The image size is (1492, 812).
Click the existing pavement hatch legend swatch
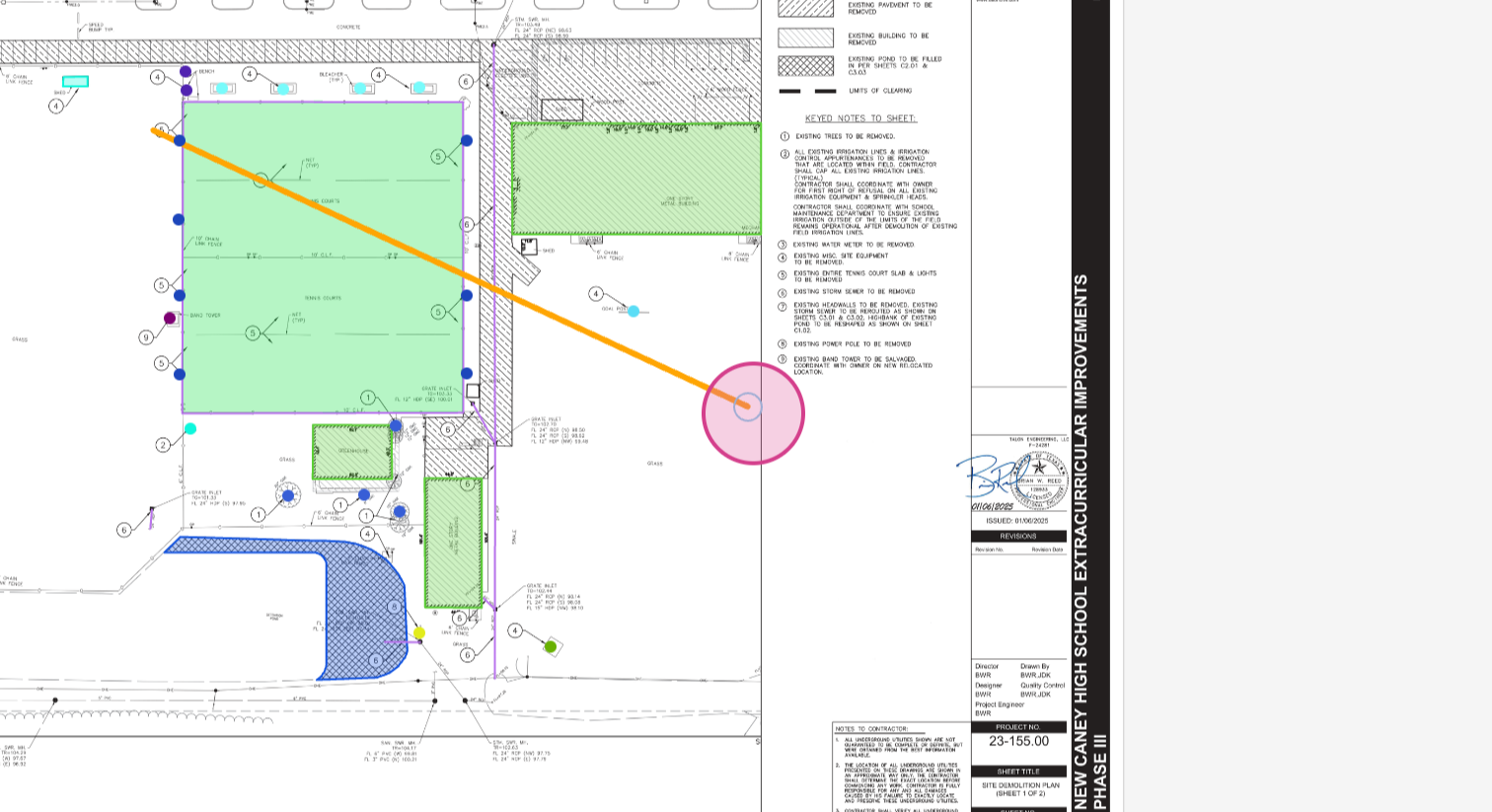pos(805,8)
